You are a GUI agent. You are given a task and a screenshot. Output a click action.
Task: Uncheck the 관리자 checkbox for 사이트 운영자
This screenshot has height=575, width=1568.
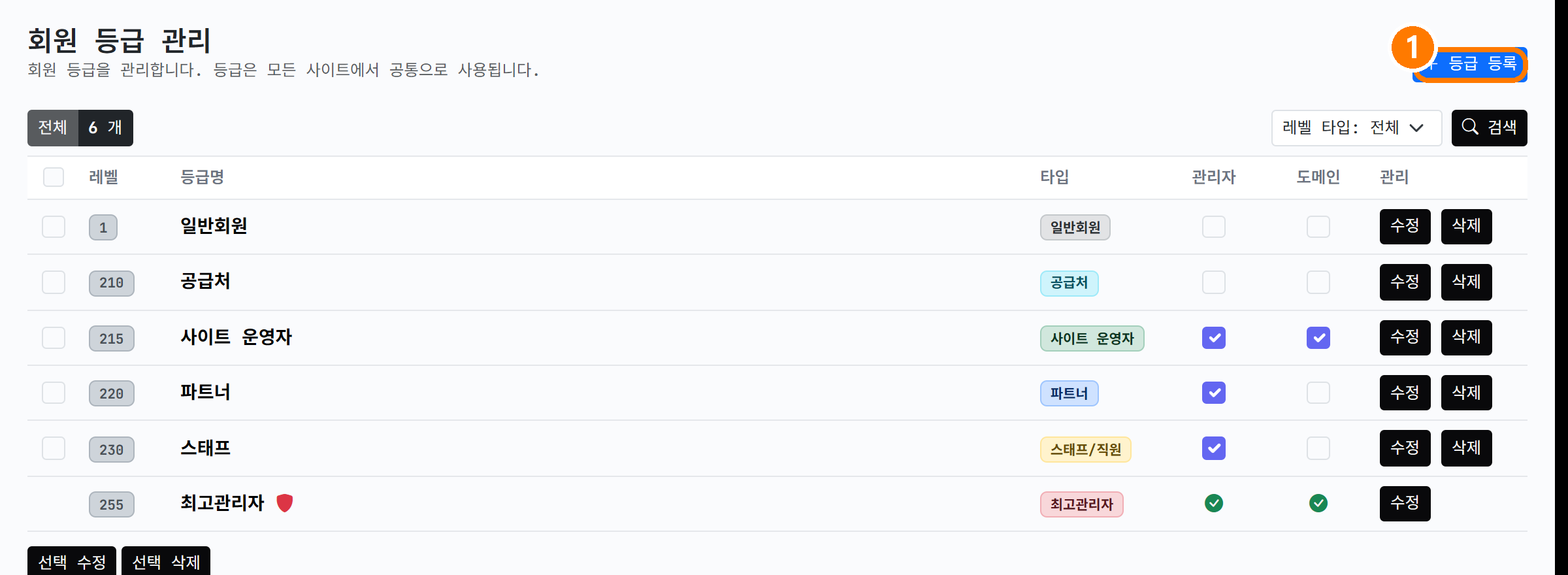(x=1214, y=338)
